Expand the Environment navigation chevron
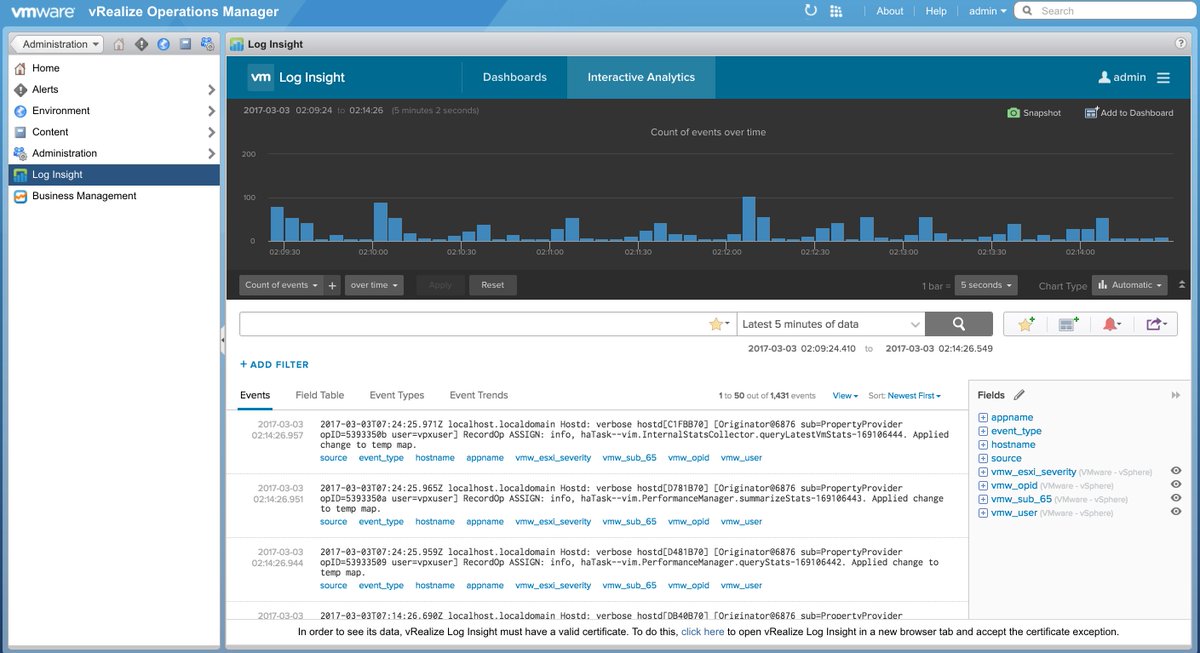This screenshot has width=1200, height=653. click(211, 111)
